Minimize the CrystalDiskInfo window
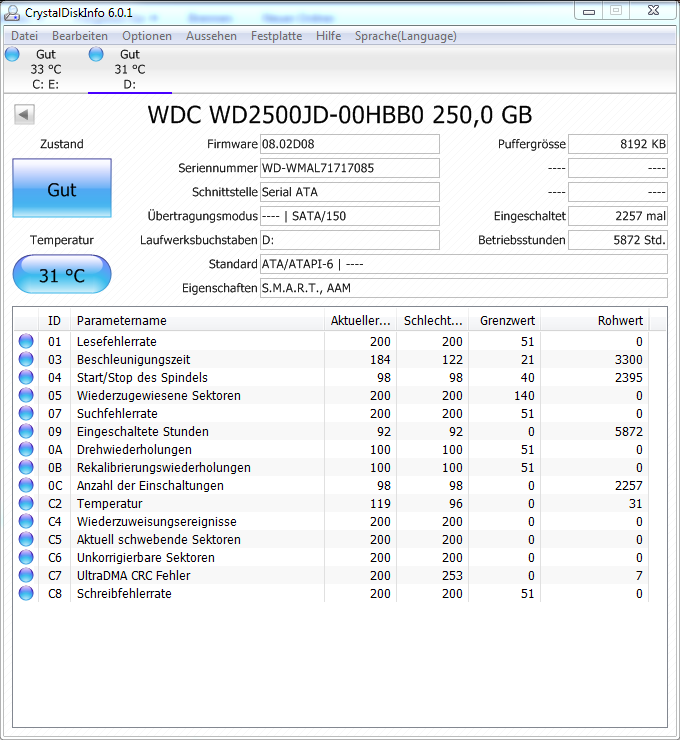 pyautogui.click(x=589, y=11)
